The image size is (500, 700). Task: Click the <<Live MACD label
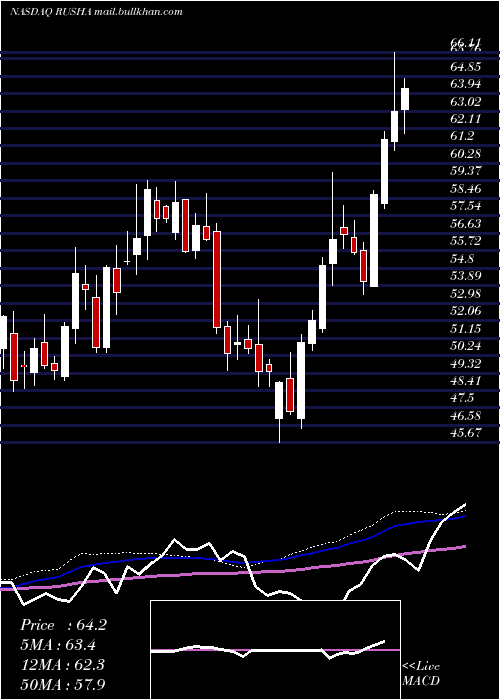tap(421, 673)
